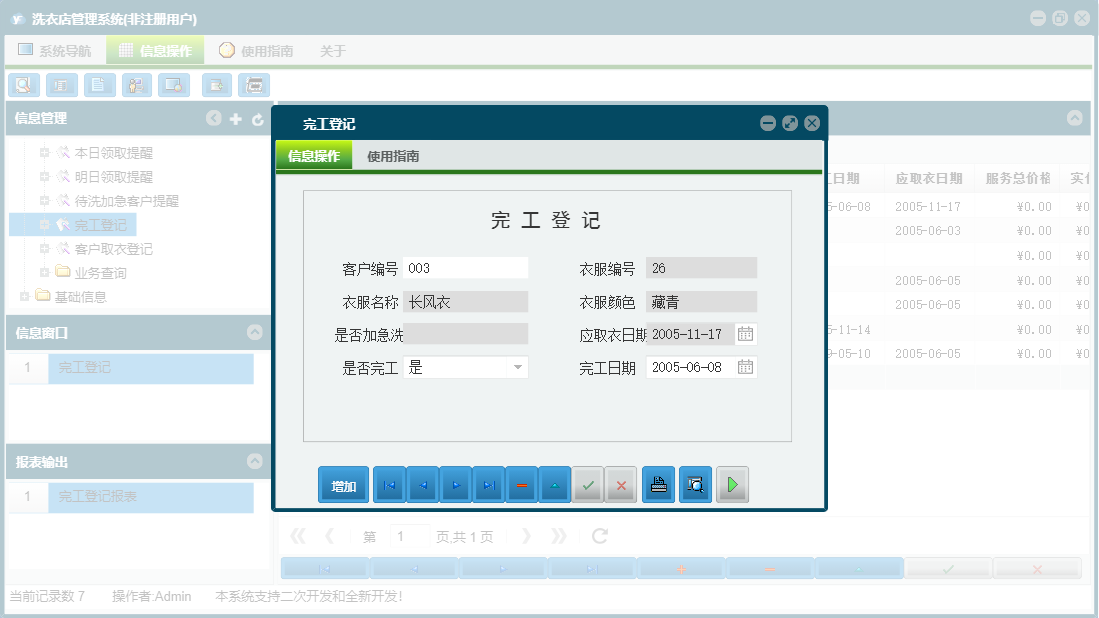The width and height of the screenshot is (1099, 618).
Task: Click the refresh icon next to the page navigation
Action: click(x=598, y=535)
